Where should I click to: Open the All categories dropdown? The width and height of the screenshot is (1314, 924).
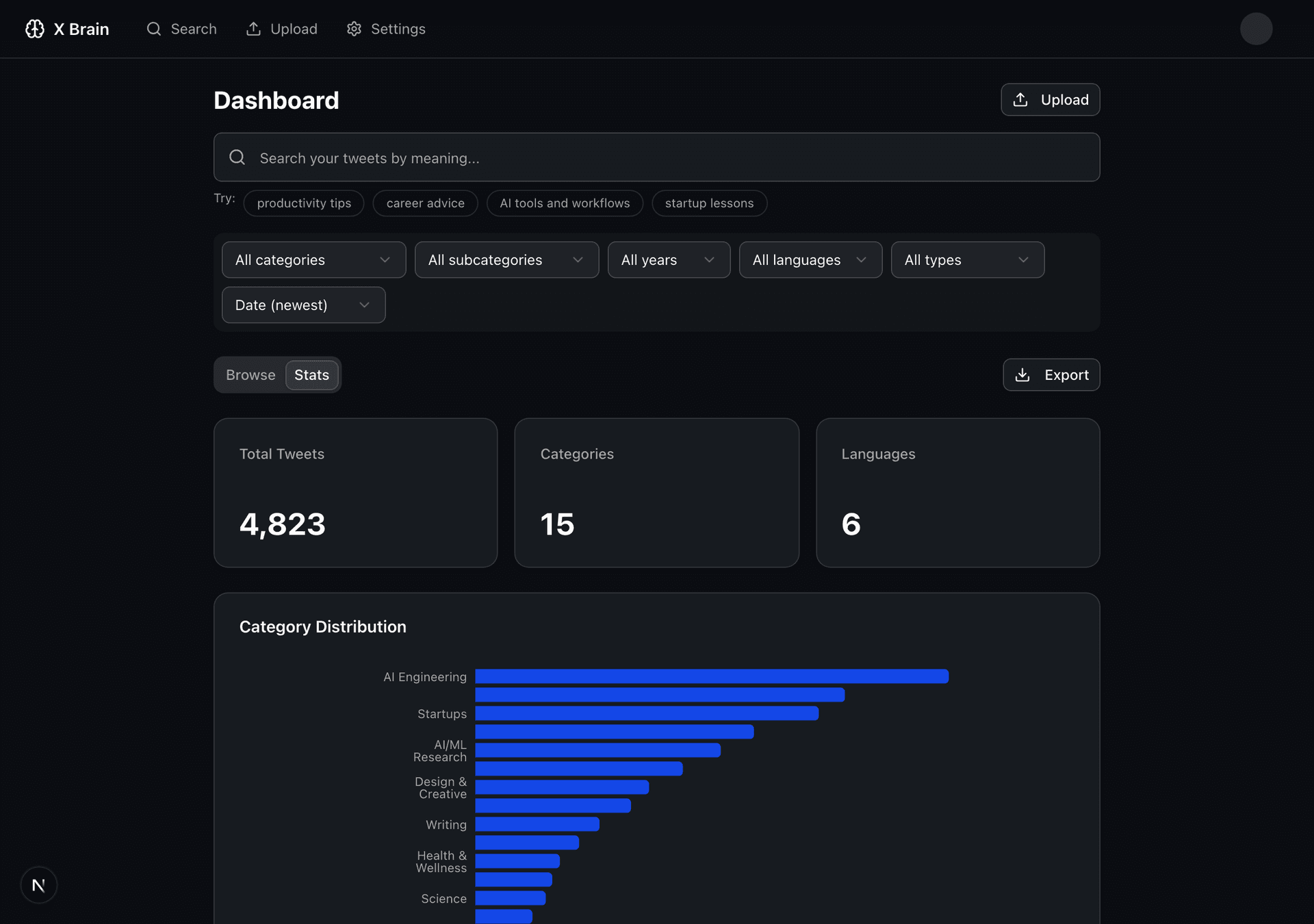(313, 259)
